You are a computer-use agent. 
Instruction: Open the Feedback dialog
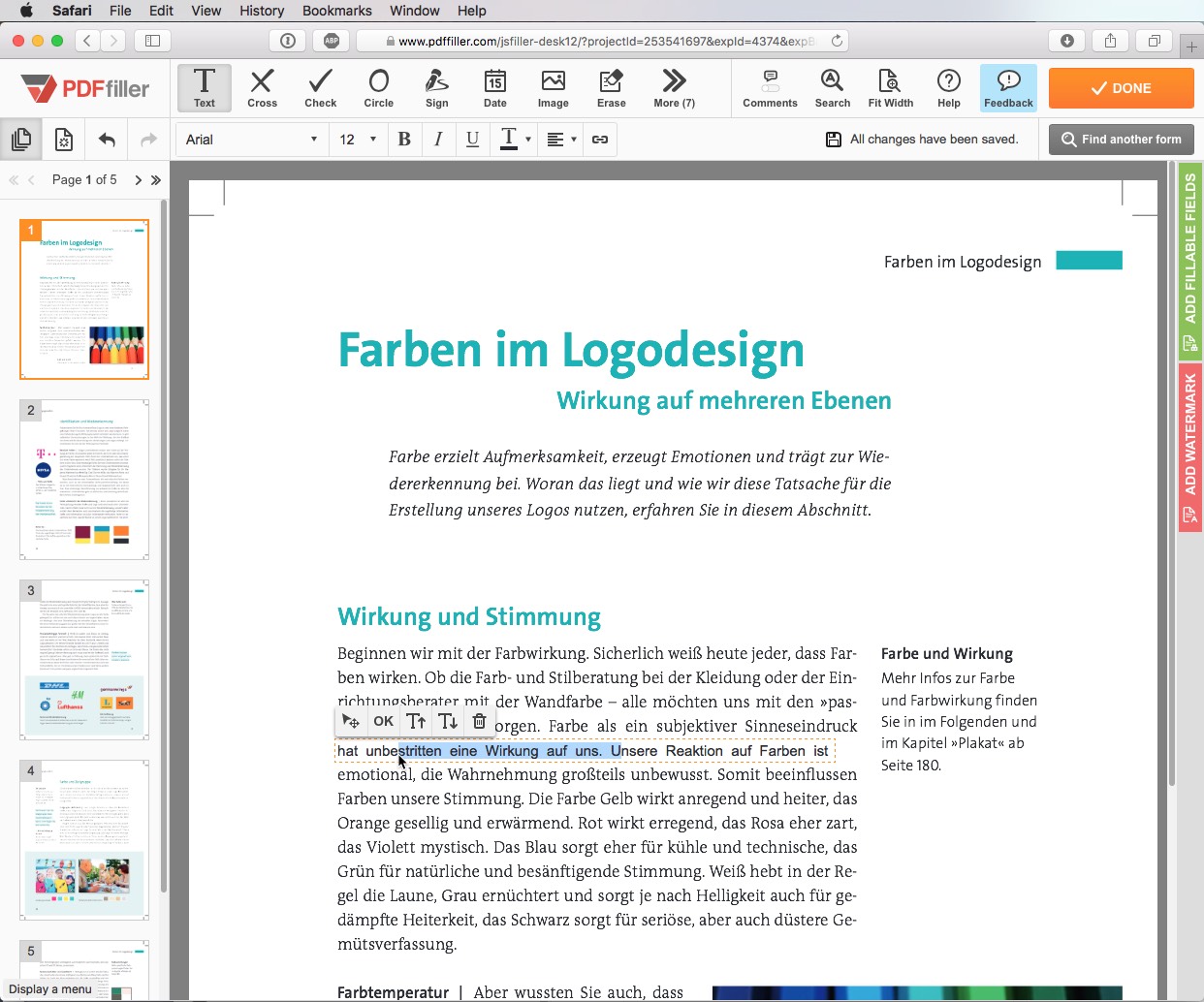click(x=1008, y=88)
